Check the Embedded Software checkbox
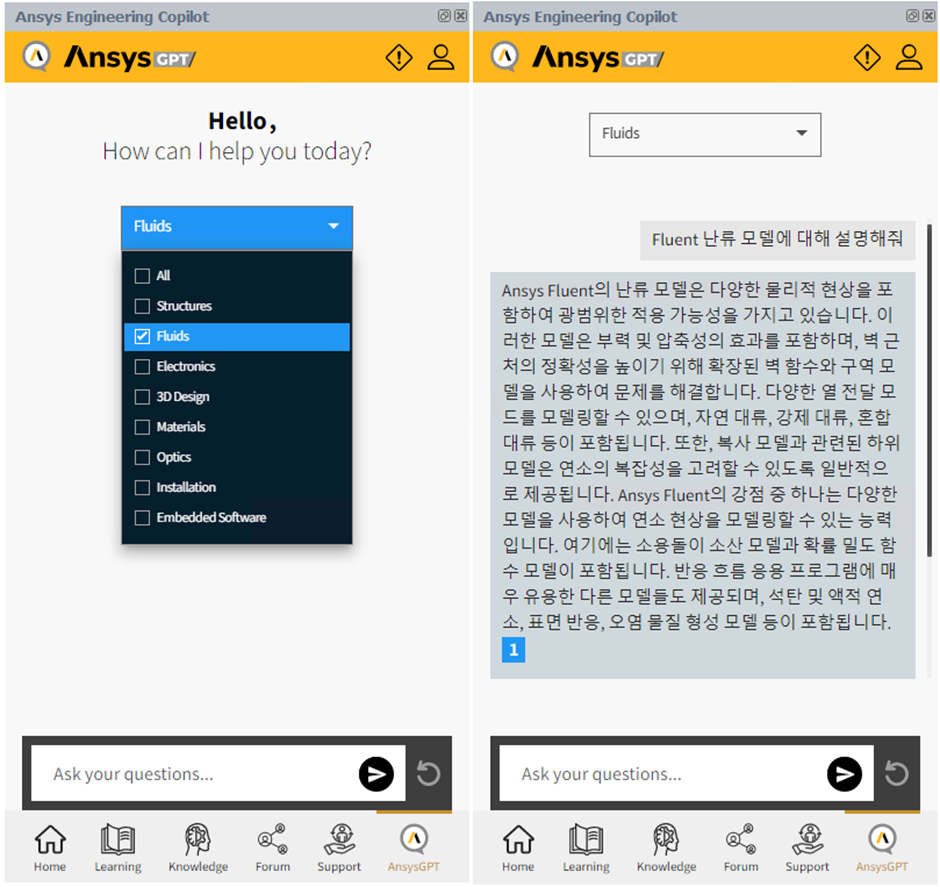The image size is (940, 887). click(142, 517)
